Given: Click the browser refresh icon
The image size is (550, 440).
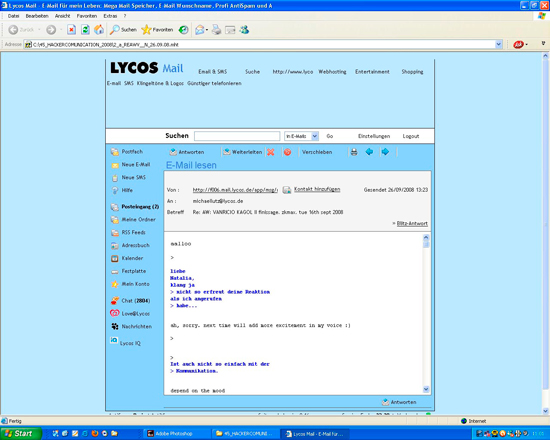Looking at the screenshot, I should 85,30.
